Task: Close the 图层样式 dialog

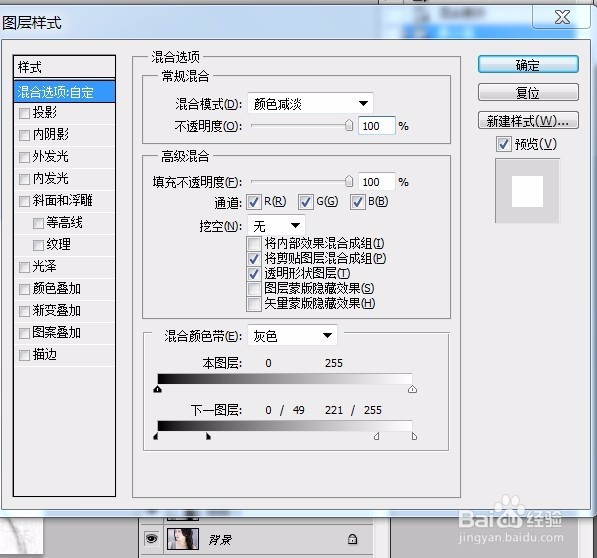Action: pyautogui.click(x=562, y=17)
